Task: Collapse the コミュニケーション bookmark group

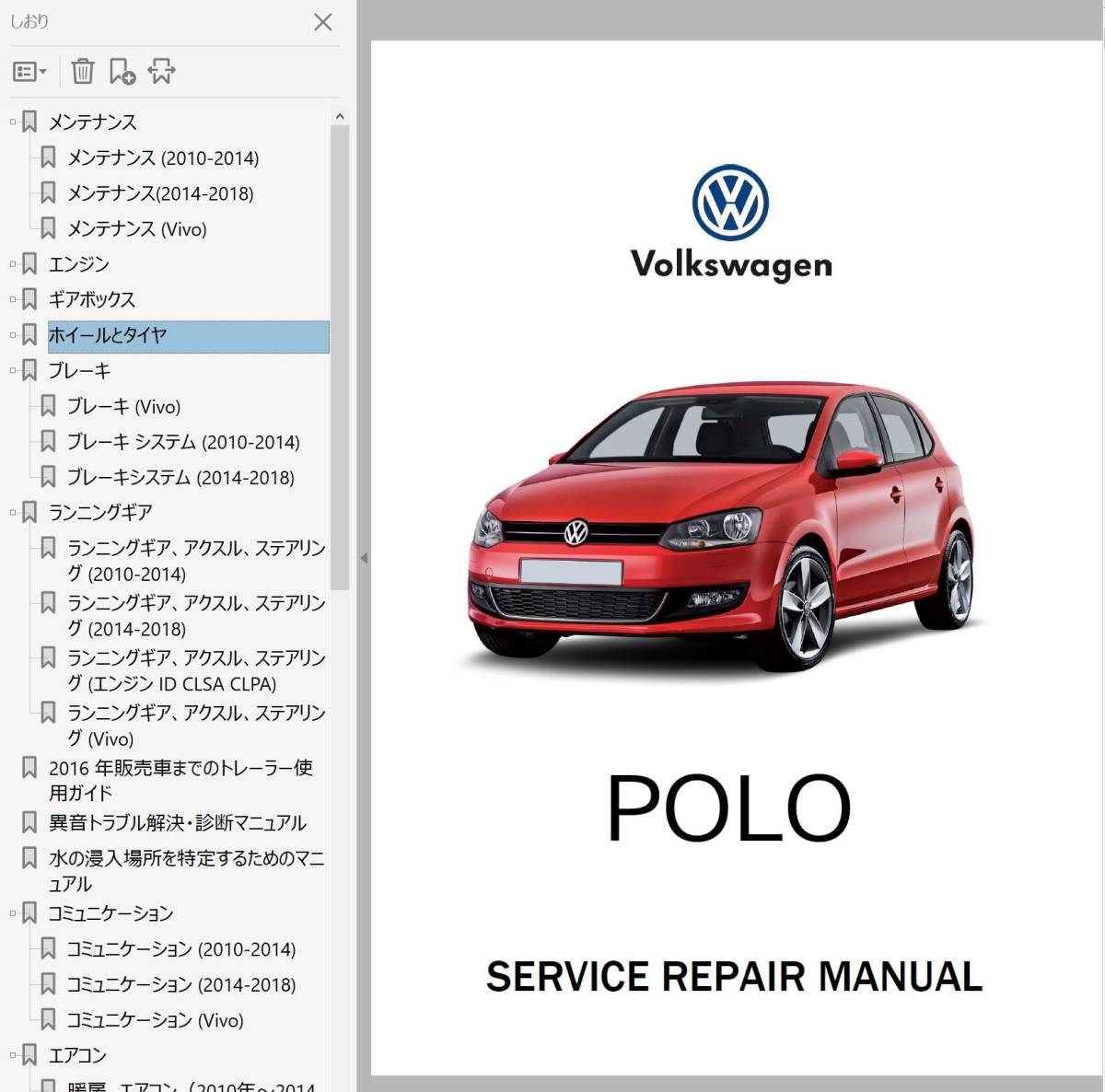Action: tap(13, 913)
